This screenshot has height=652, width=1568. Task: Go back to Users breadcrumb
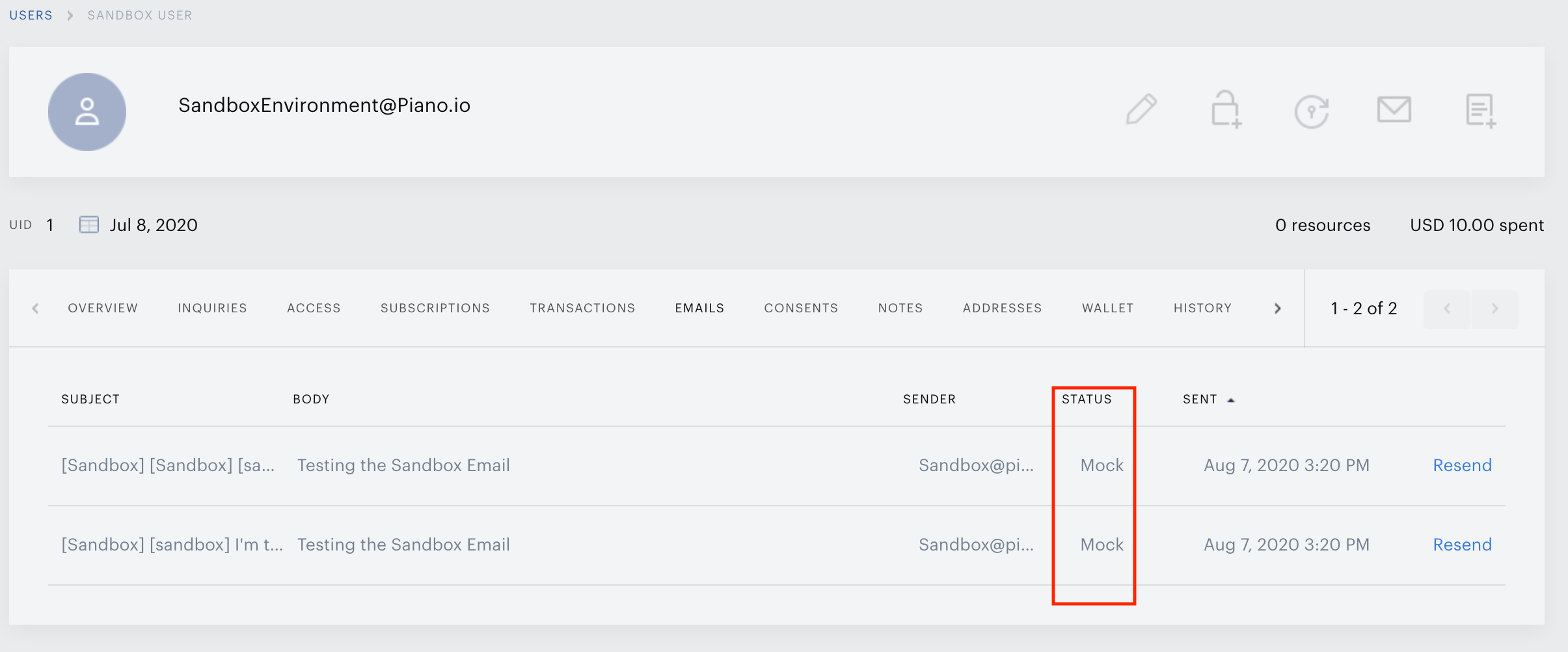tap(31, 15)
